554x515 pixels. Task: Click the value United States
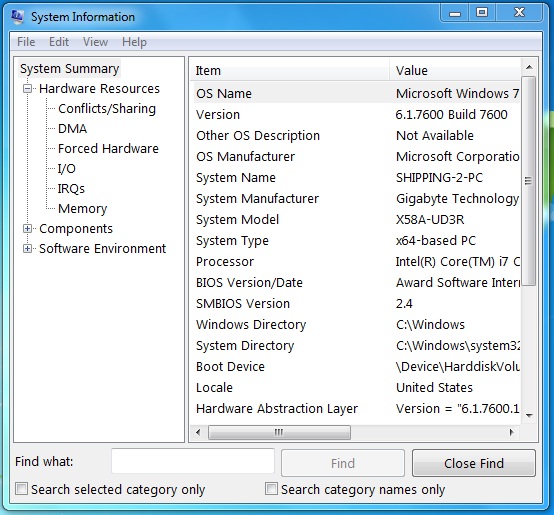[434, 387]
